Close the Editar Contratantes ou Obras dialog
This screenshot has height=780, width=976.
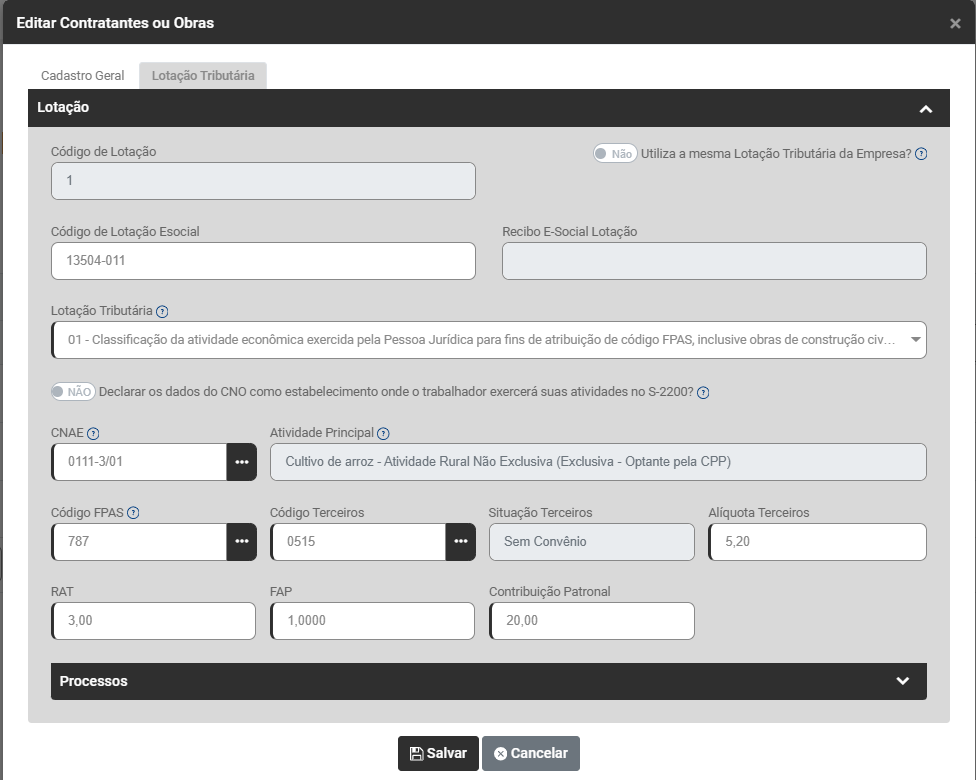(955, 23)
